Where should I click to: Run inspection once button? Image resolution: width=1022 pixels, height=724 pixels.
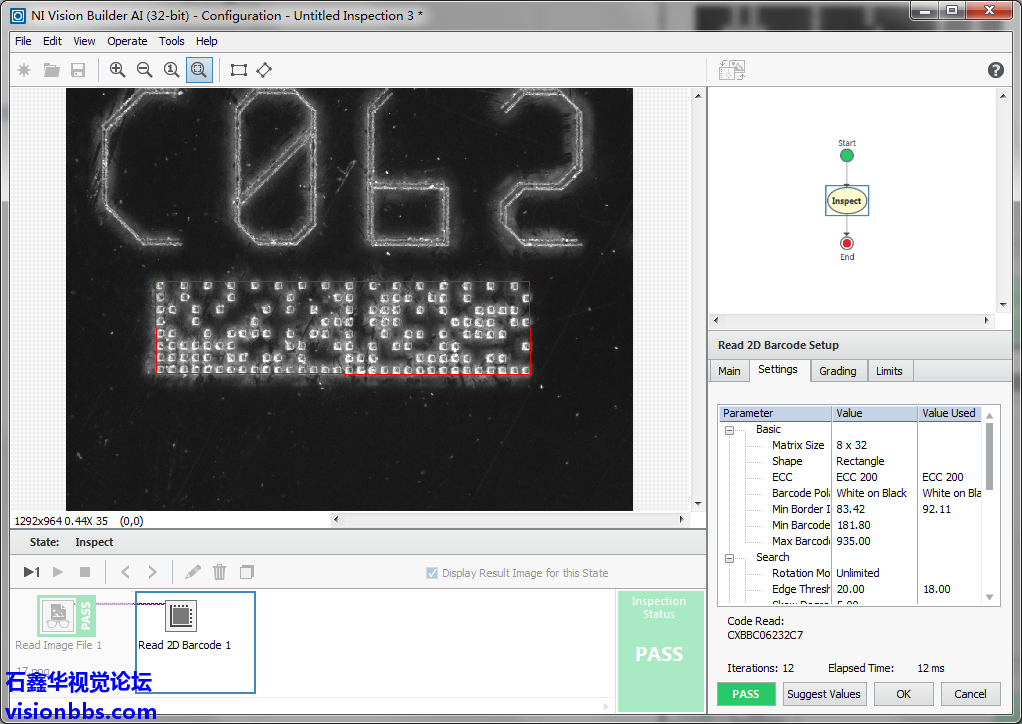click(31, 572)
